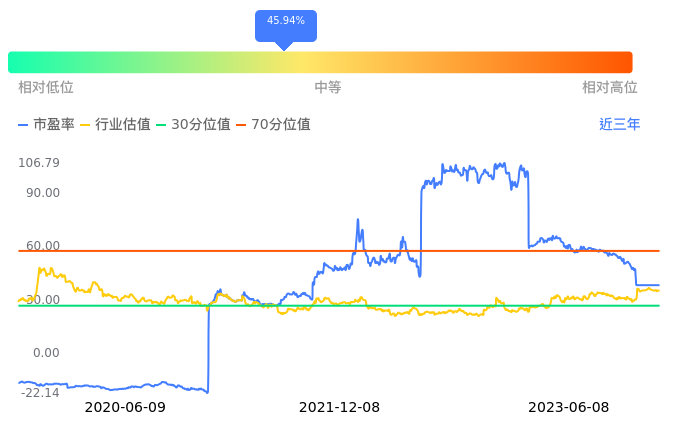The height and width of the screenshot is (442, 686).
Task: Click the 2021-12-08 date axis label
Action: [x=340, y=408]
